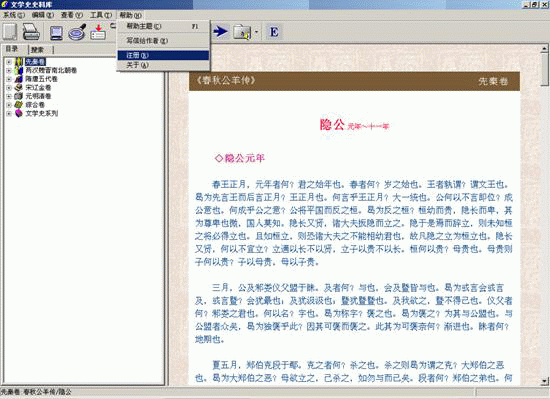Screen dimensions: 550x399
Task: Open the 工具 menu in the menu bar
Action: (101, 15)
